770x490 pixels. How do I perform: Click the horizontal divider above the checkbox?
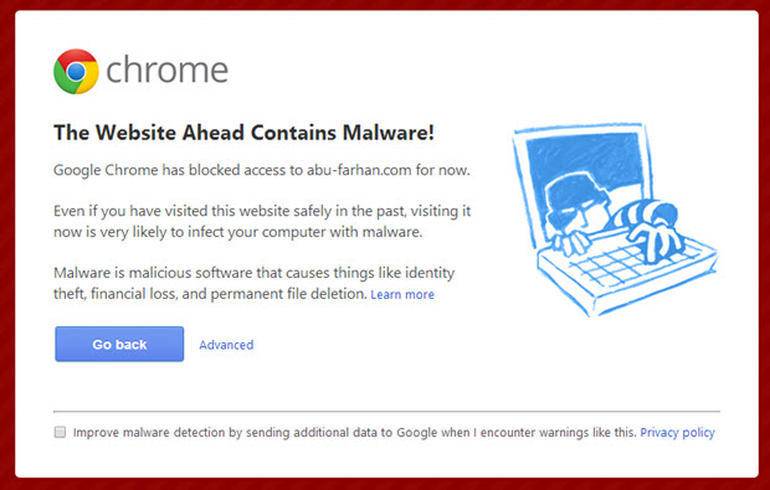point(386,411)
